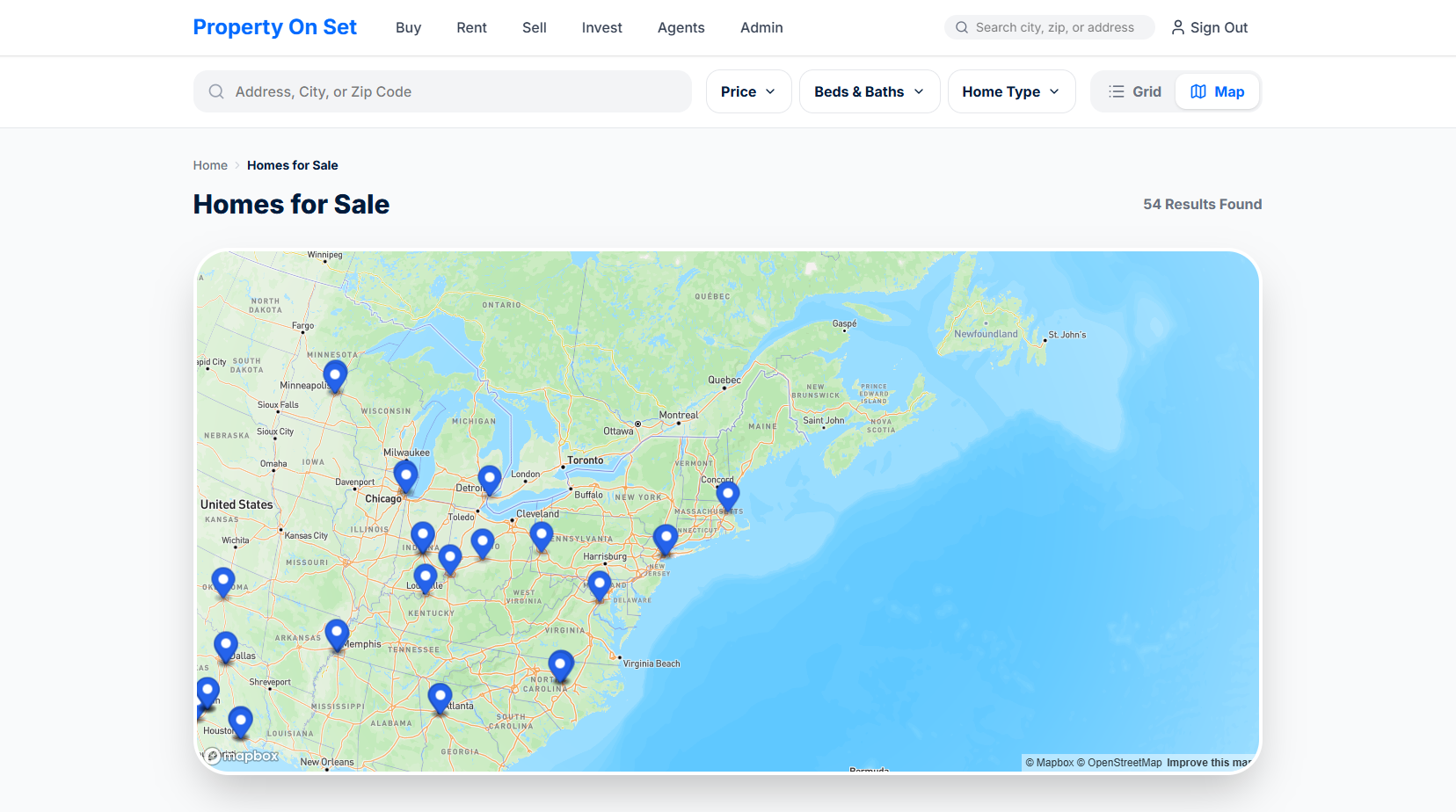
Task: Click the map pin in North Carolina
Action: [x=561, y=667]
